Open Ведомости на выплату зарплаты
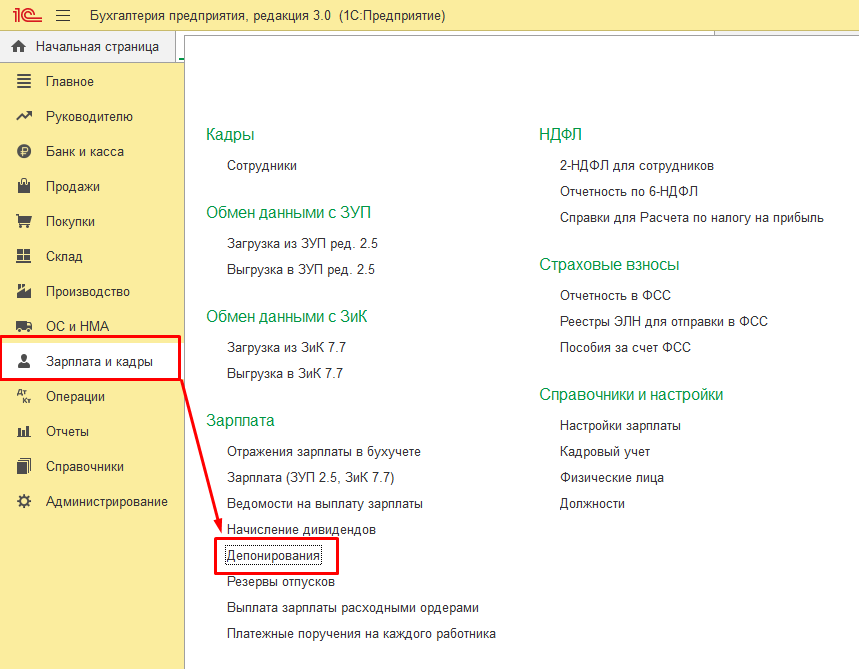 point(324,504)
